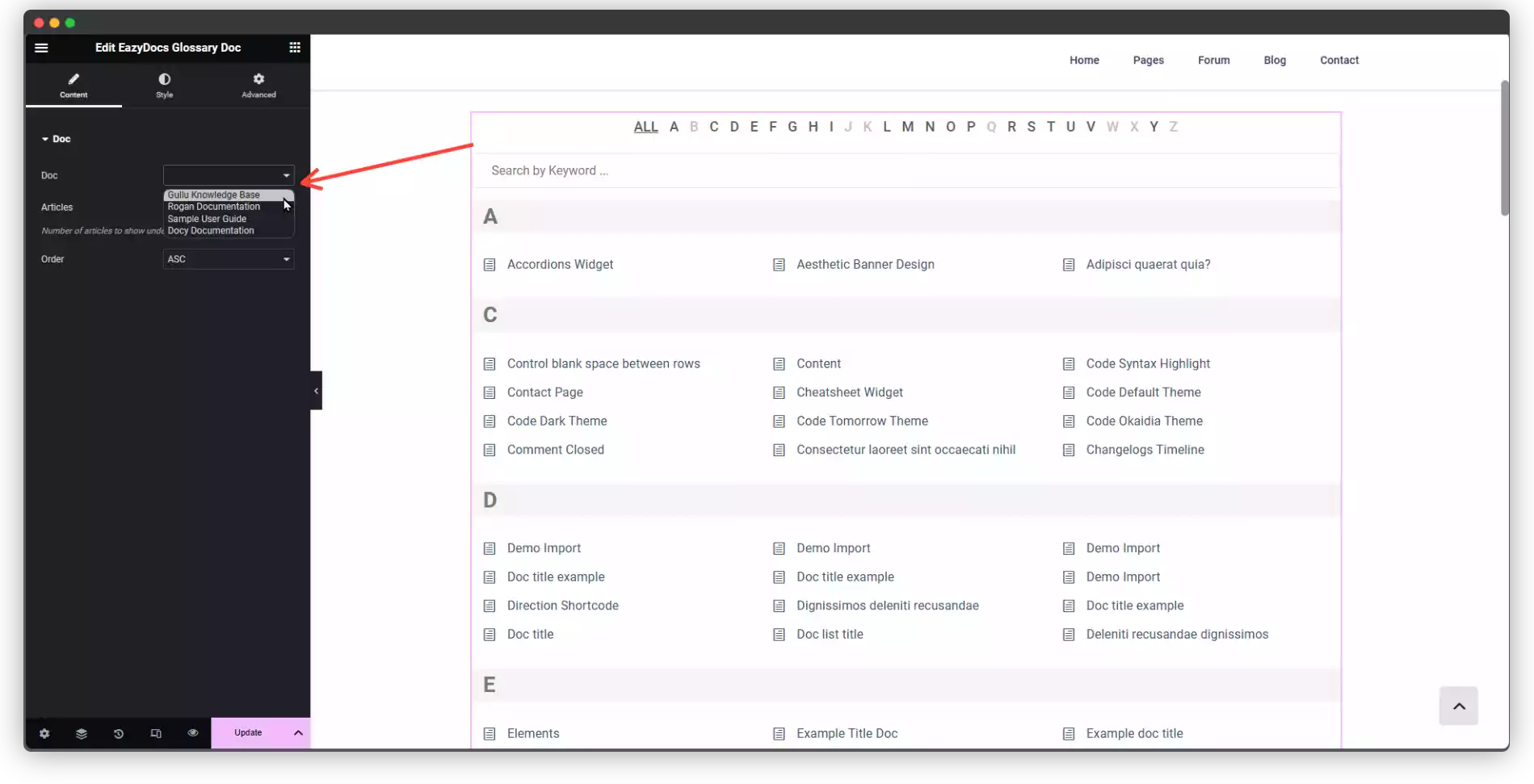View revision History via clock icon
1534x784 pixels.
pos(118,733)
